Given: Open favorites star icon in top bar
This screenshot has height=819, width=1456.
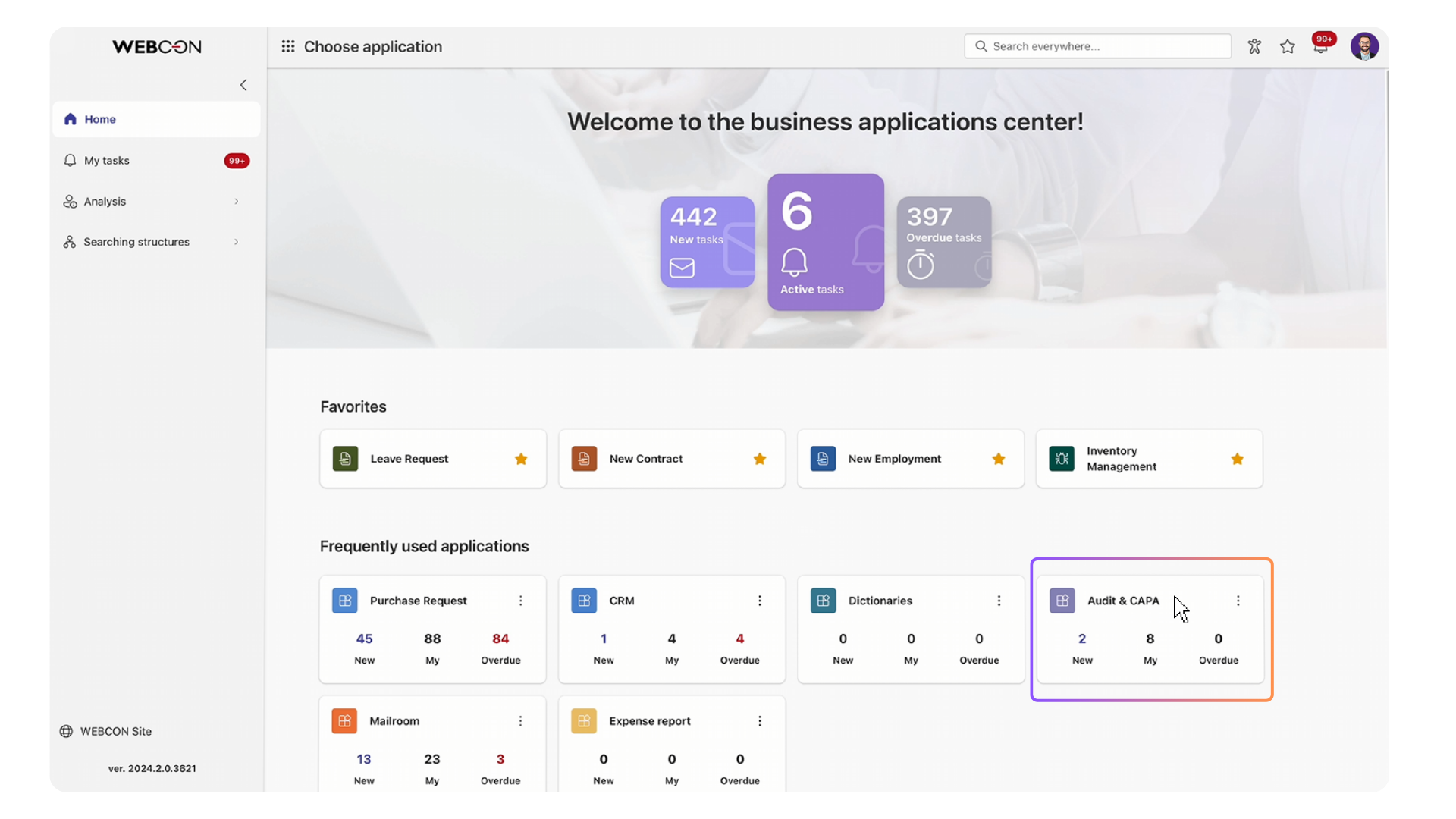Looking at the screenshot, I should pos(1288,46).
